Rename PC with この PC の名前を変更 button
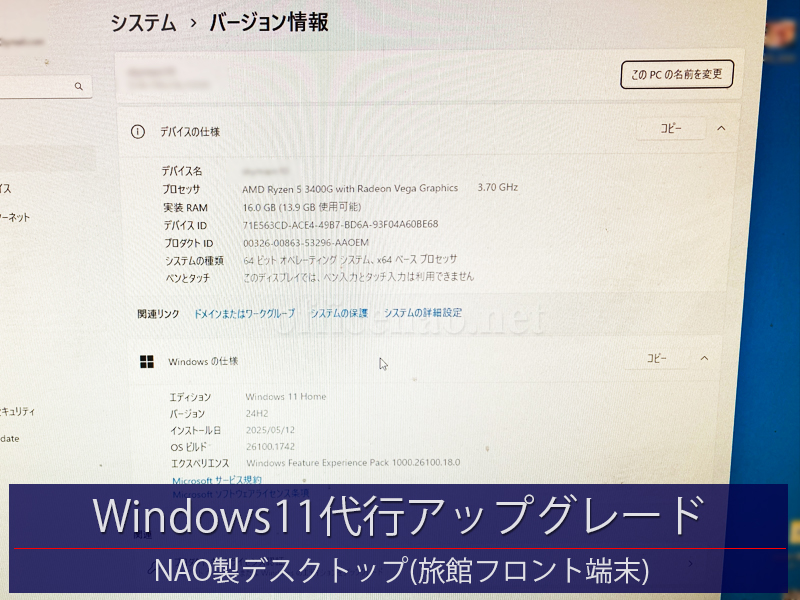Image resolution: width=800 pixels, height=600 pixels. click(x=677, y=74)
